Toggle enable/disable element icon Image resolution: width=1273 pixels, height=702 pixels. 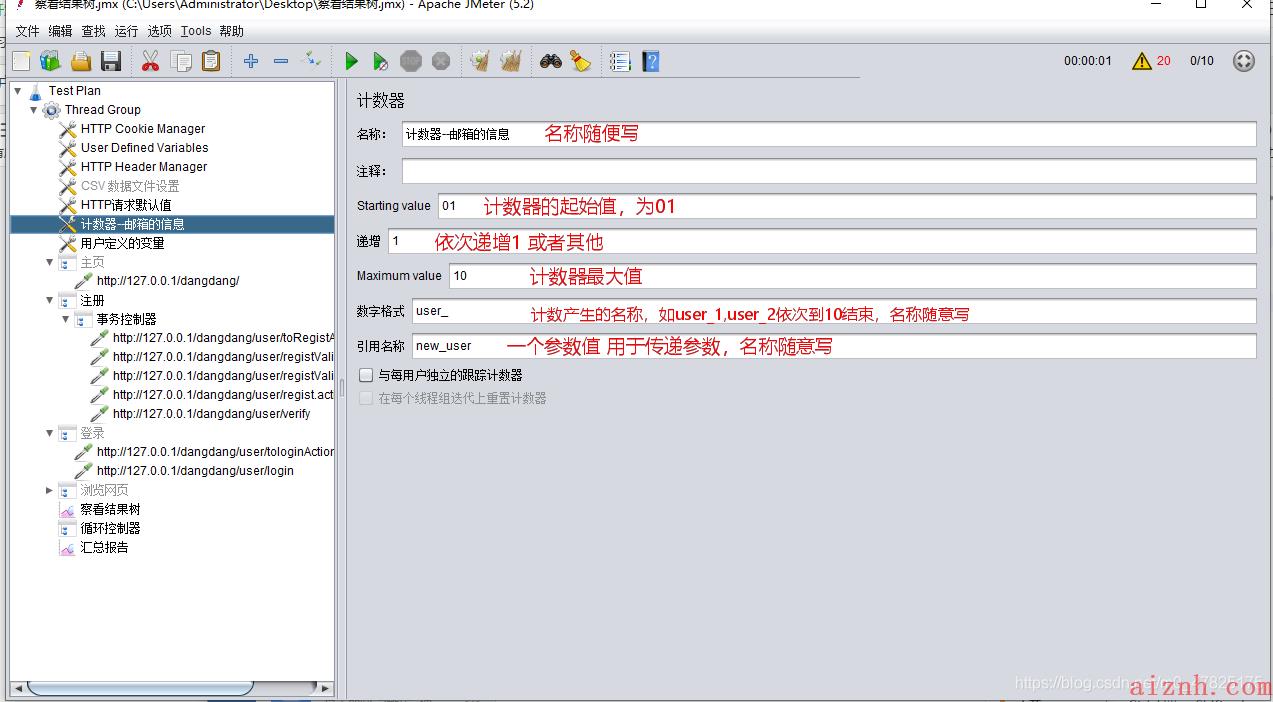point(311,61)
